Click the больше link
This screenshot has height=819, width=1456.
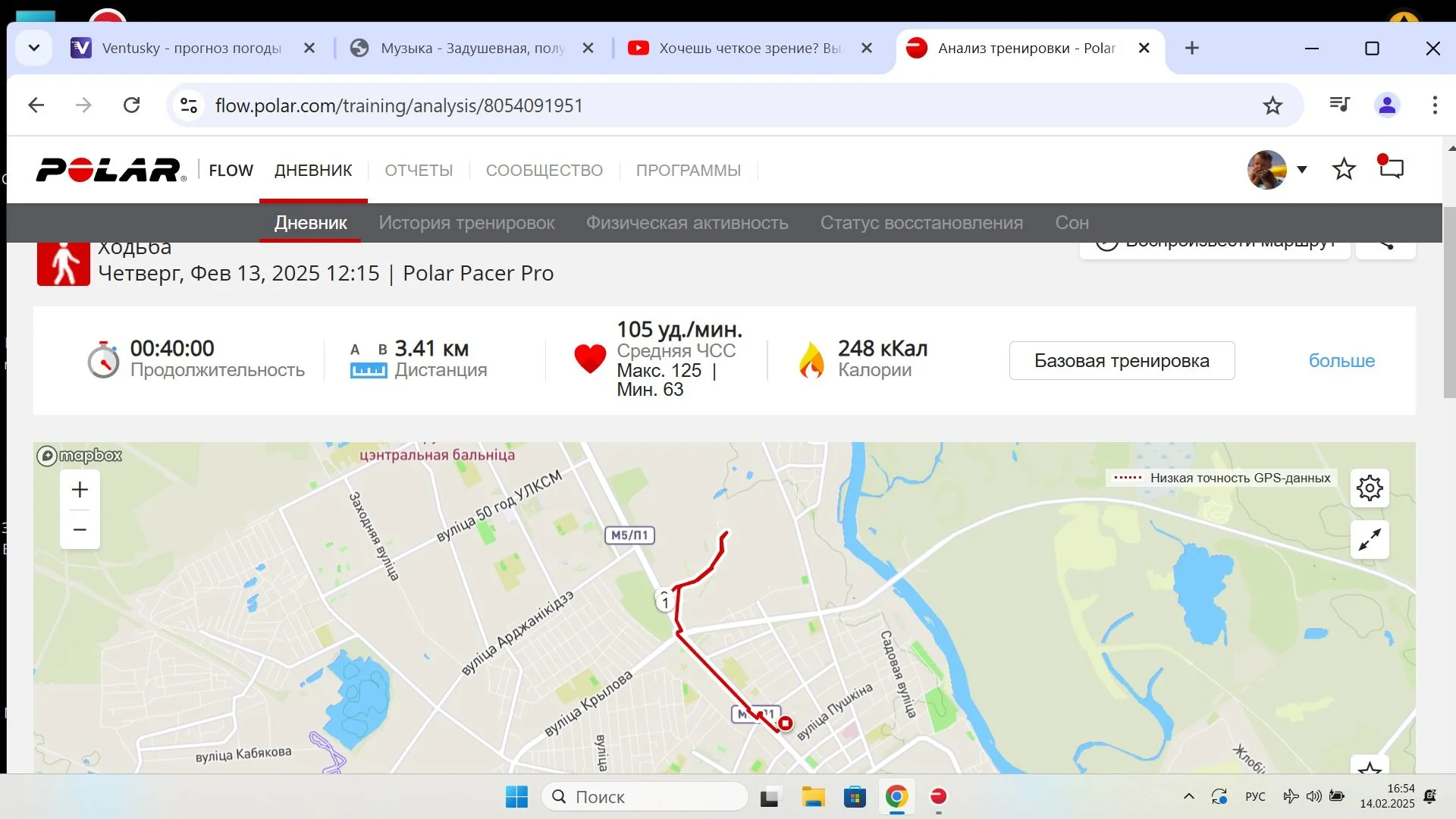pos(1341,361)
